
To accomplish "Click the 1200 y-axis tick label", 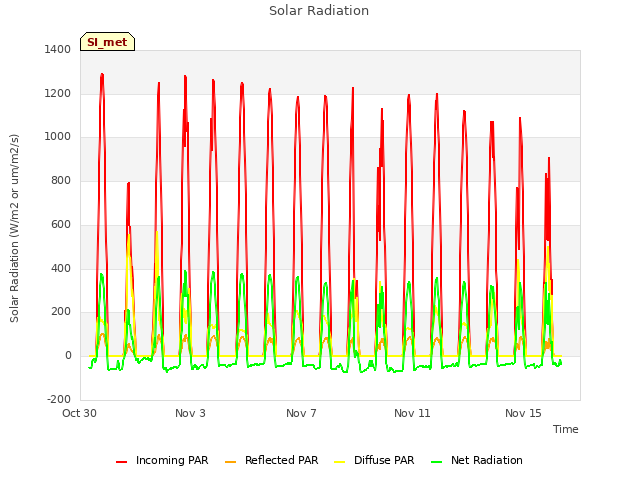I will (58, 93).
